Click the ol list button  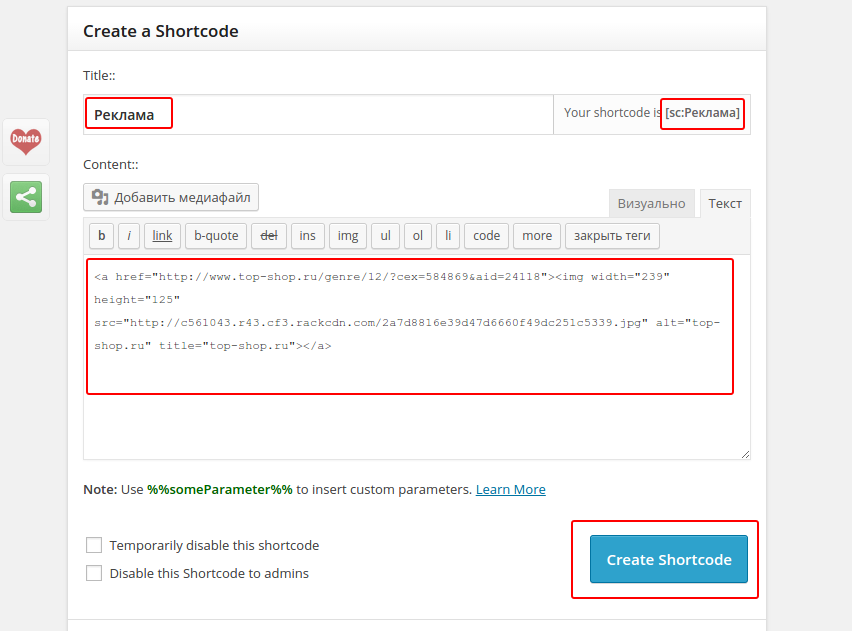click(418, 236)
